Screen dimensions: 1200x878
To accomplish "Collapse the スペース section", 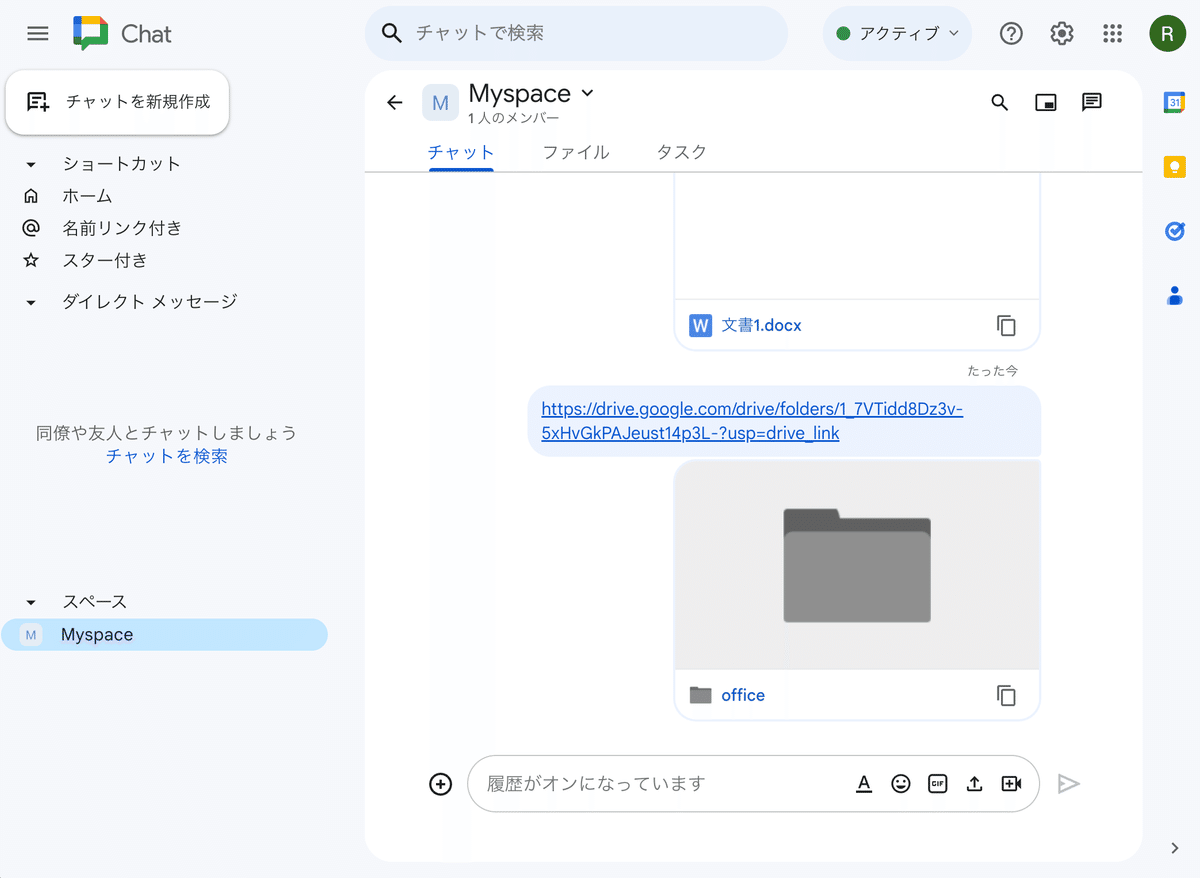I will click(31, 602).
